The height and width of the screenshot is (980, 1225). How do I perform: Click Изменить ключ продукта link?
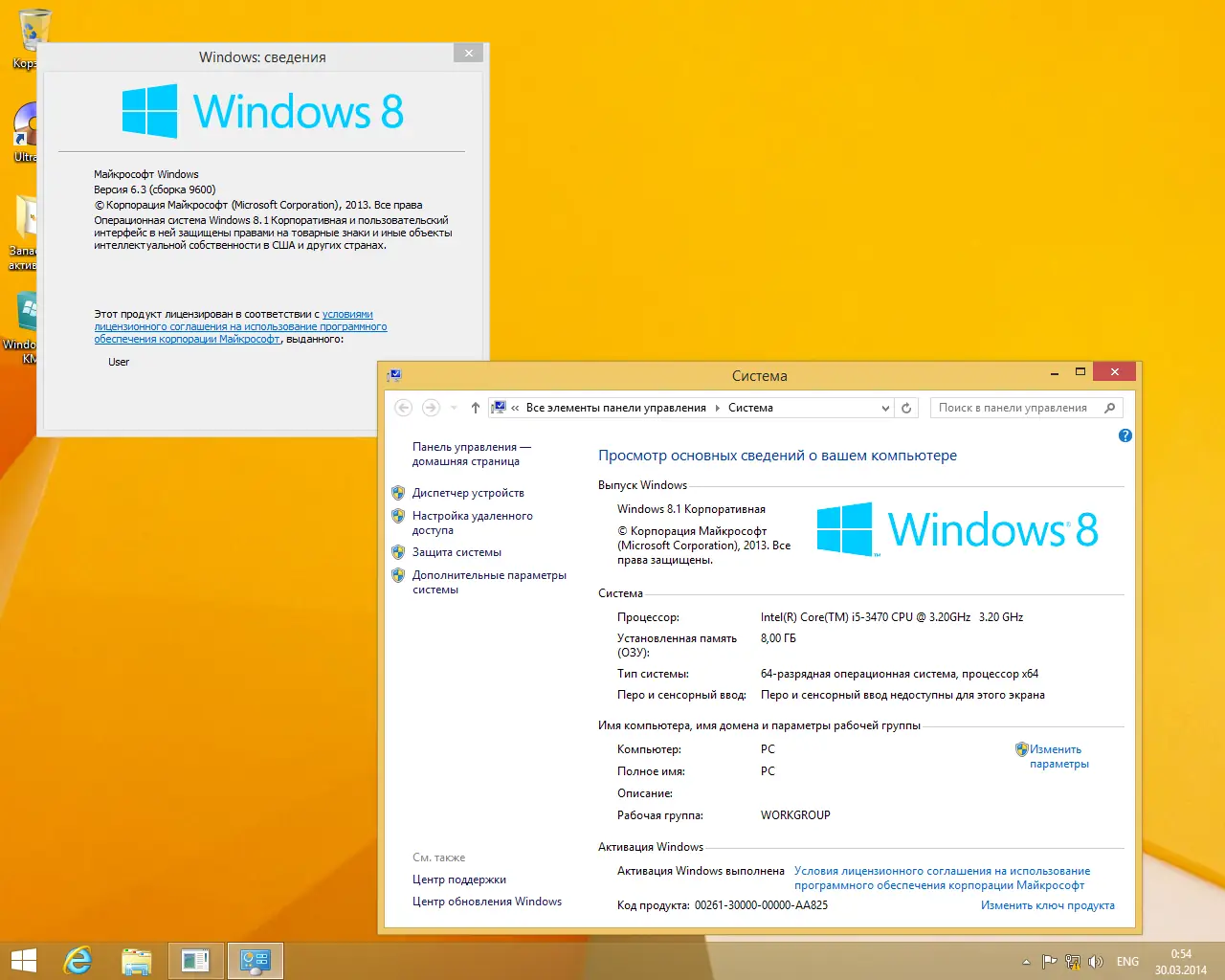(1048, 905)
